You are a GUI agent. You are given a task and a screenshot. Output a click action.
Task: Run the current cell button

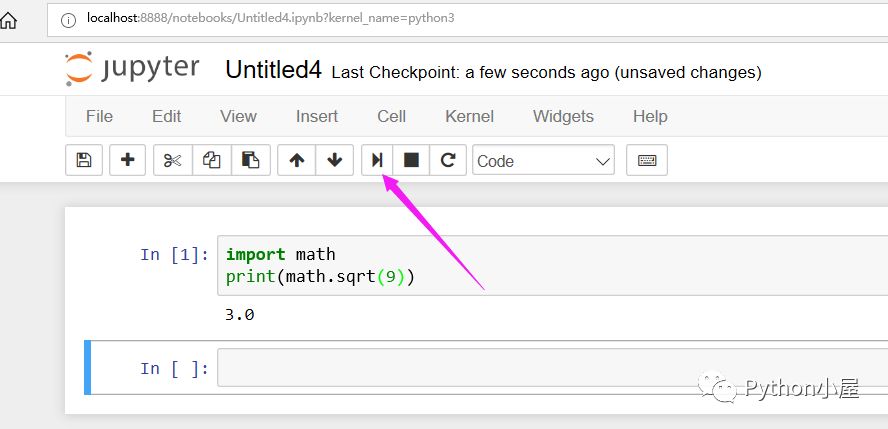[377, 160]
